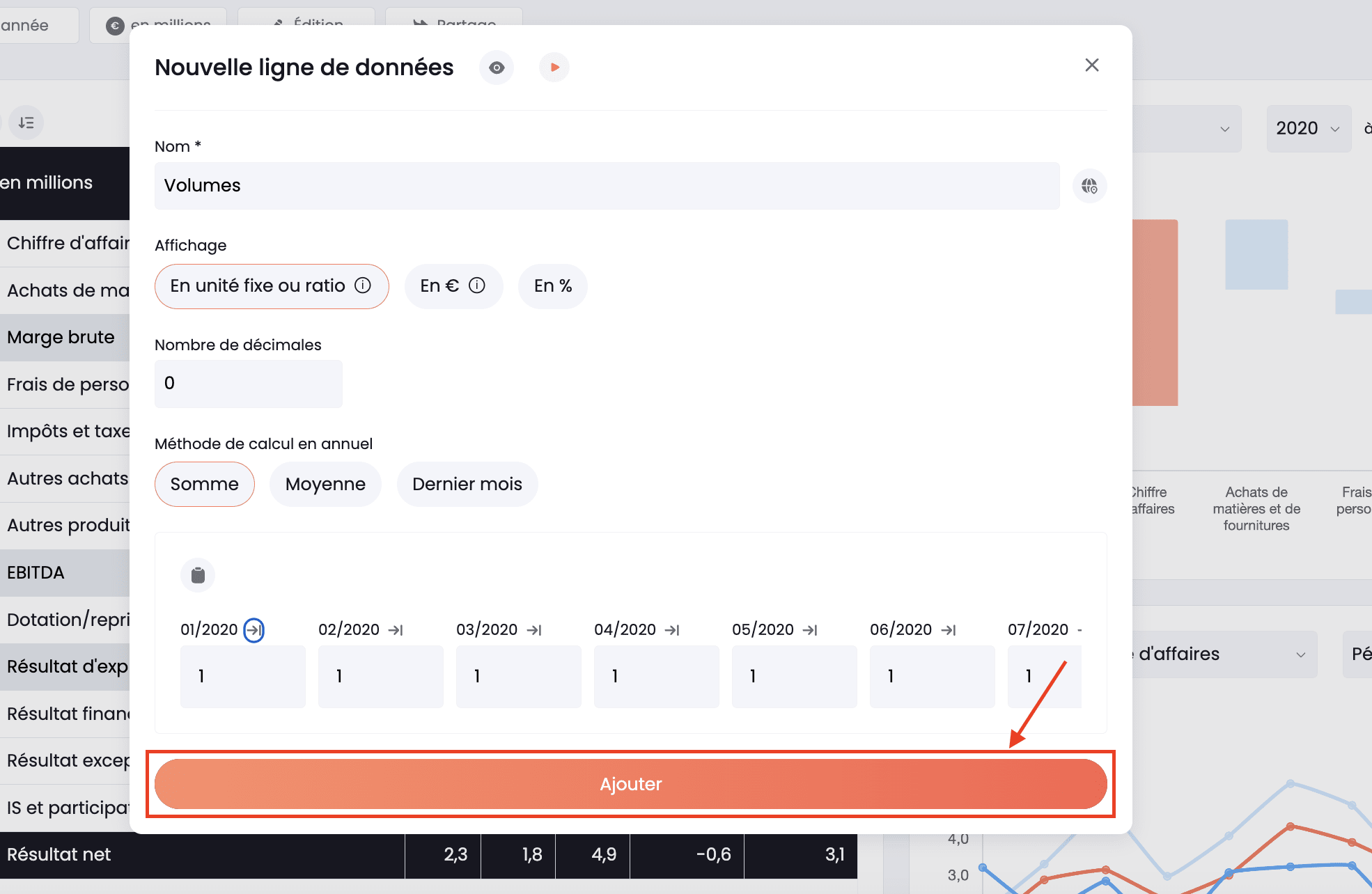Select the Autres achats row
Image resolution: width=1372 pixels, height=894 pixels.
[65, 479]
